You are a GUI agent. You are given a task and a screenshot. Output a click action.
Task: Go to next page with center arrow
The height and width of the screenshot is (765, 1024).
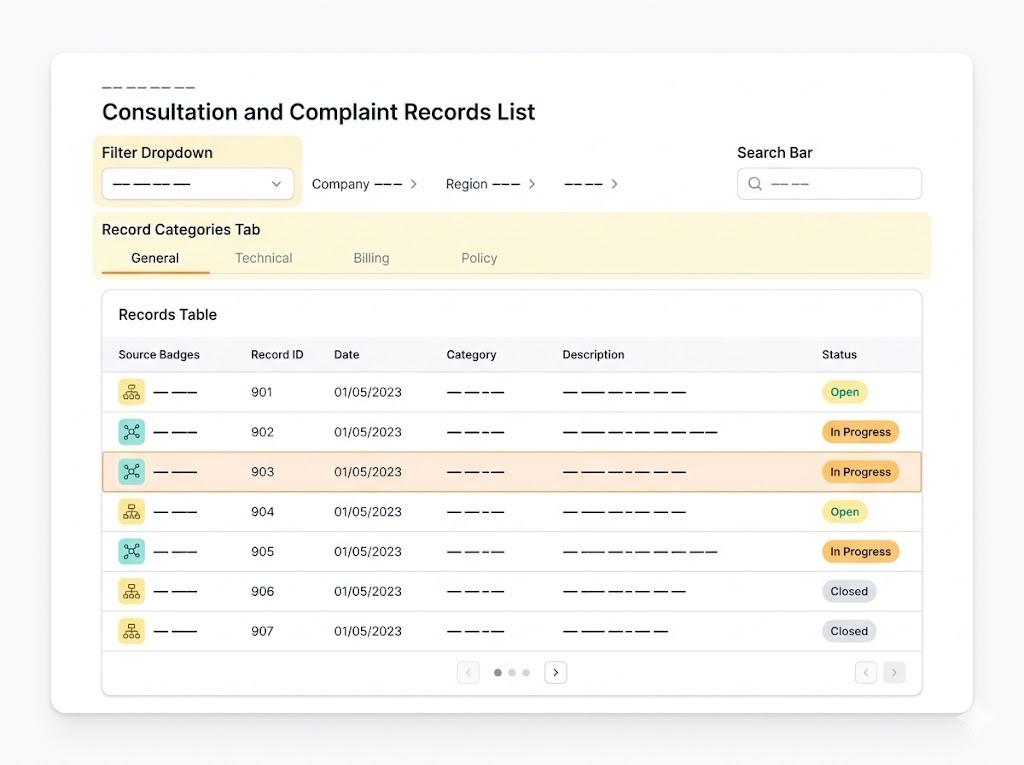[x=556, y=672]
